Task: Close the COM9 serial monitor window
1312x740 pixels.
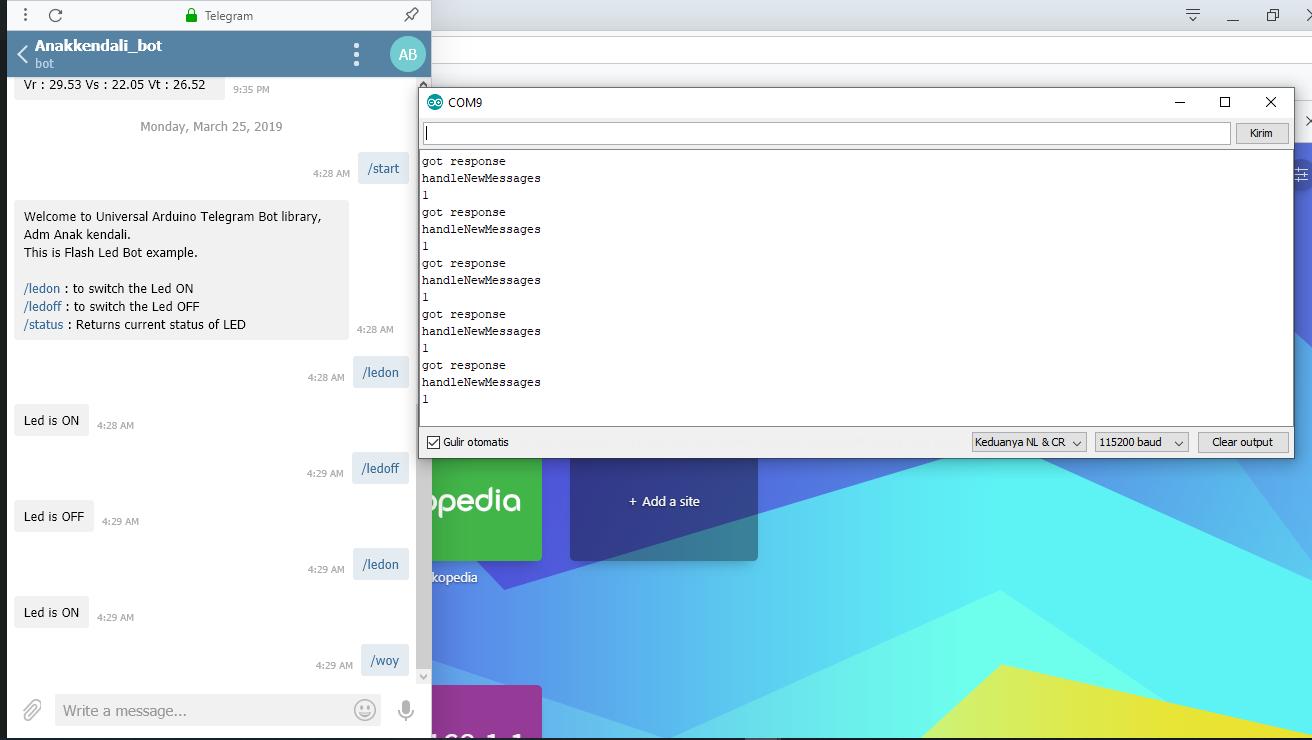Action: click(x=1270, y=102)
